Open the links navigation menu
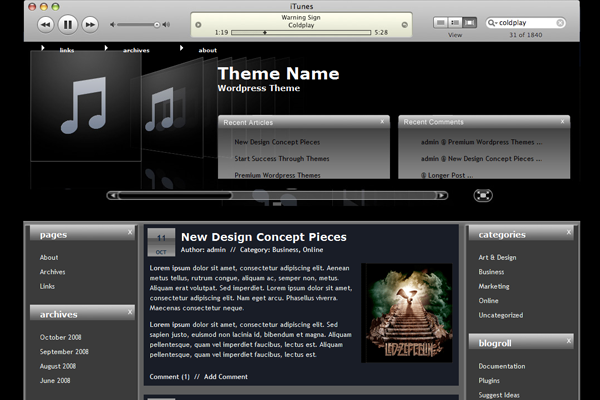 (x=67, y=50)
